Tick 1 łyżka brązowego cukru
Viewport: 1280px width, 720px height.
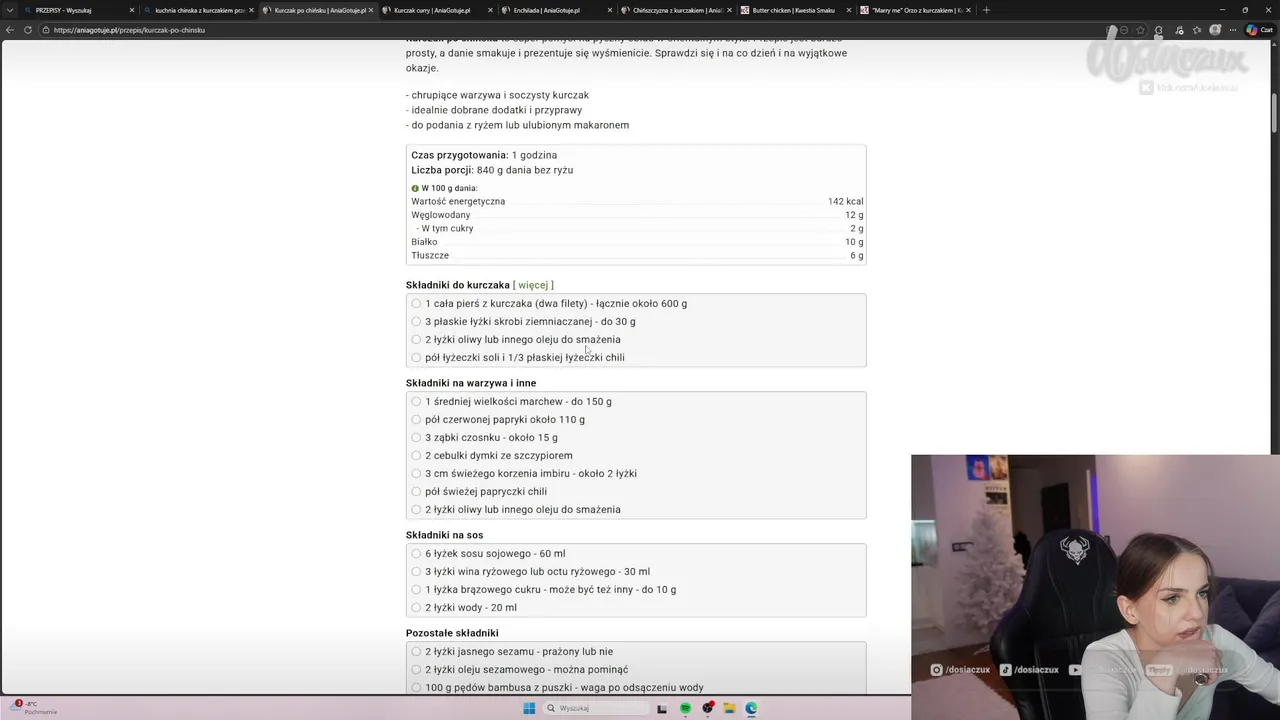pos(416,589)
